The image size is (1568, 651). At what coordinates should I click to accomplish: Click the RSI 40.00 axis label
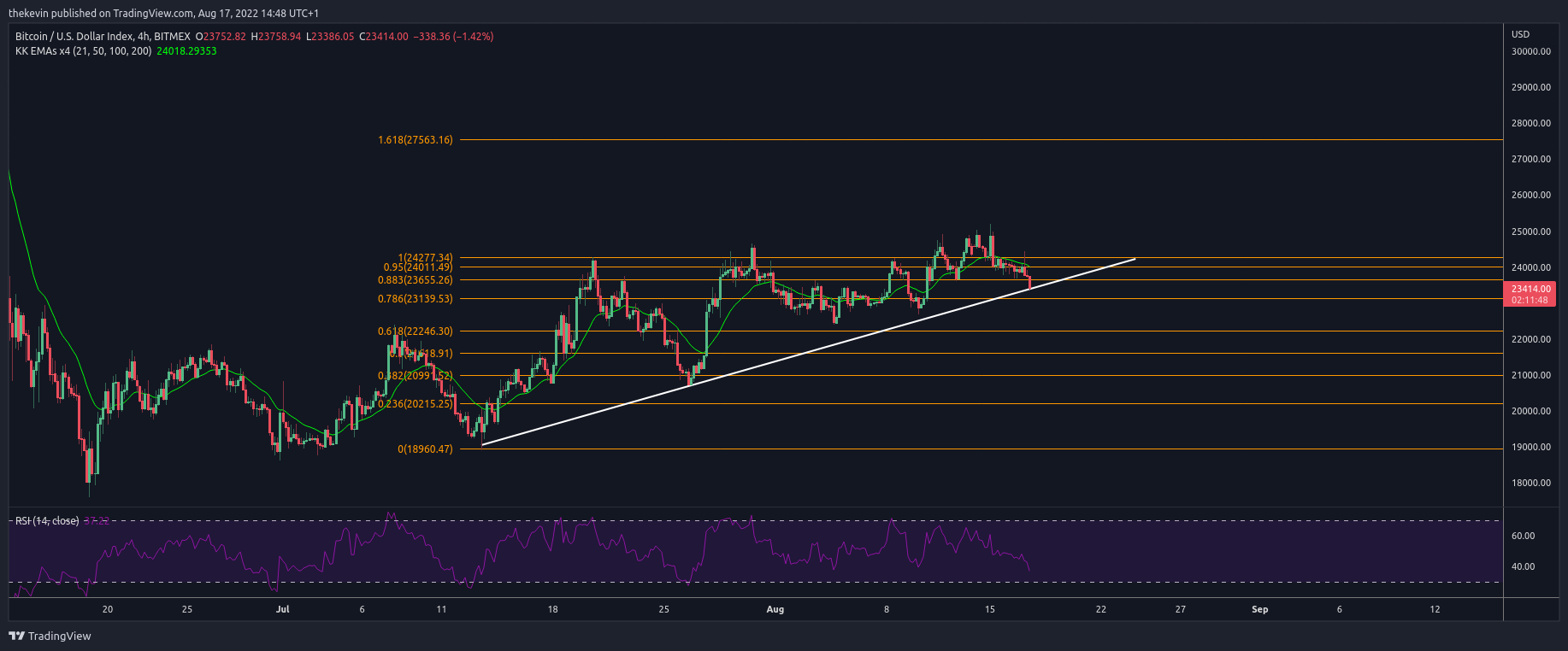coord(1523,566)
